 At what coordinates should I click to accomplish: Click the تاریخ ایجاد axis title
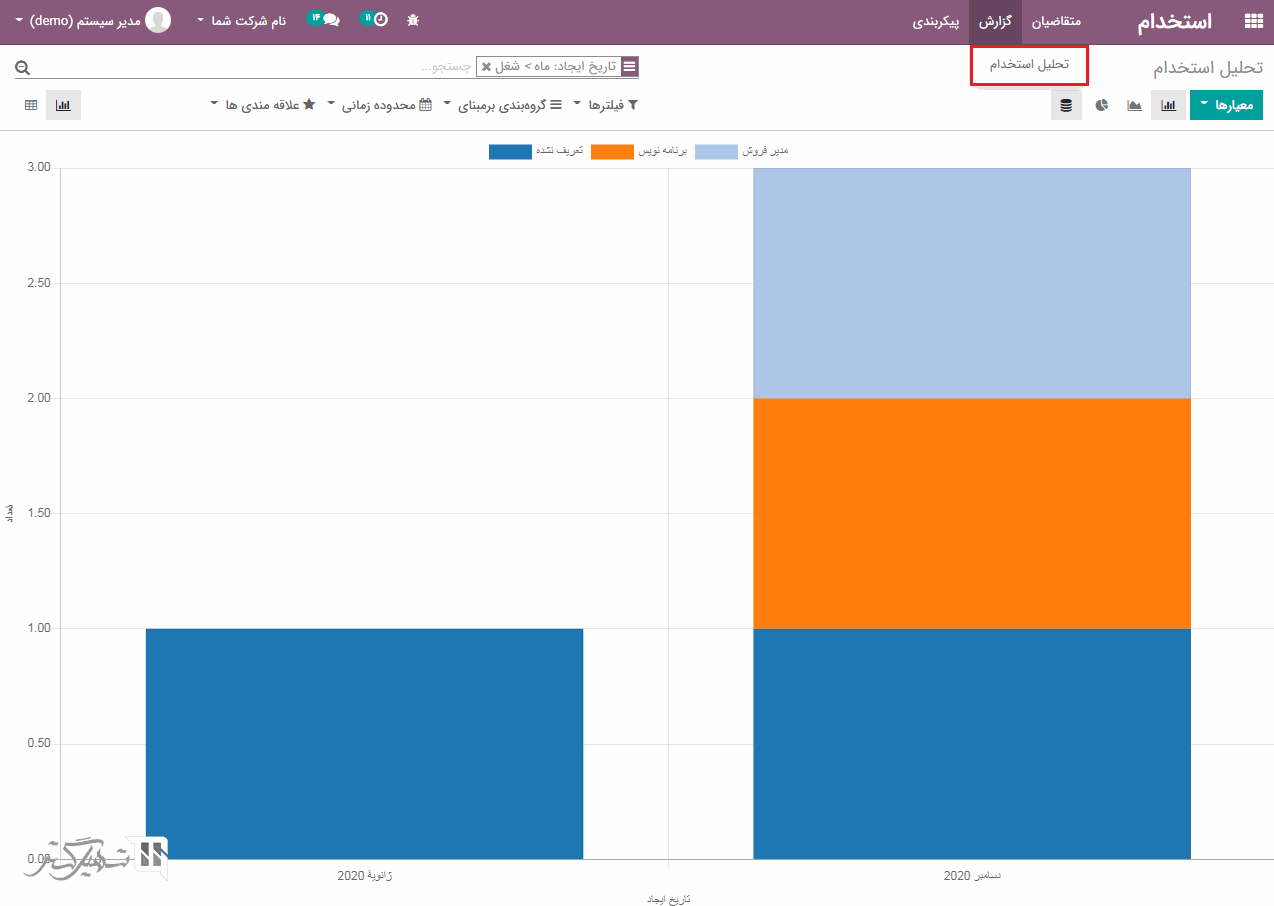[668, 899]
